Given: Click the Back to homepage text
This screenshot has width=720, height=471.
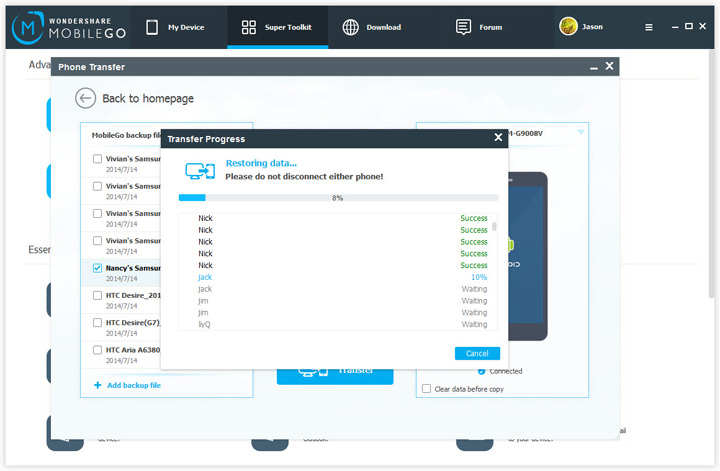Looking at the screenshot, I should (148, 99).
